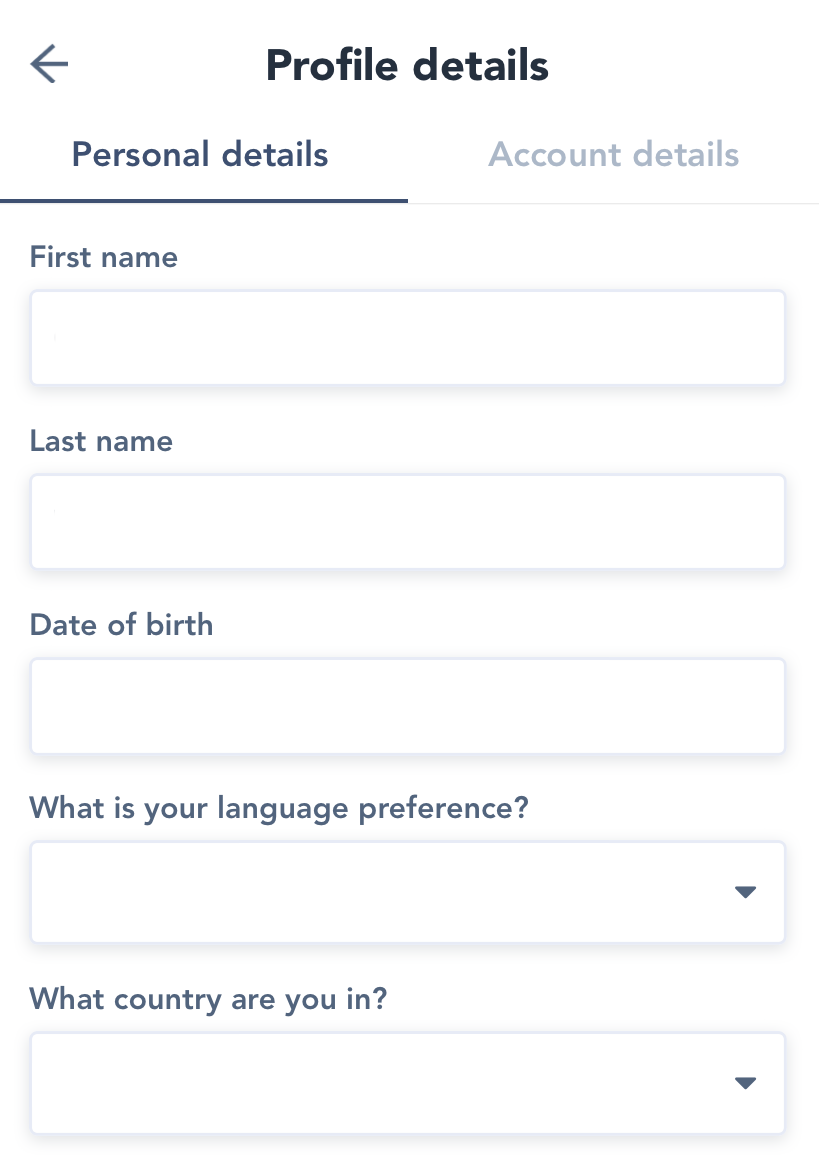Click the Last name label

pos(101,441)
